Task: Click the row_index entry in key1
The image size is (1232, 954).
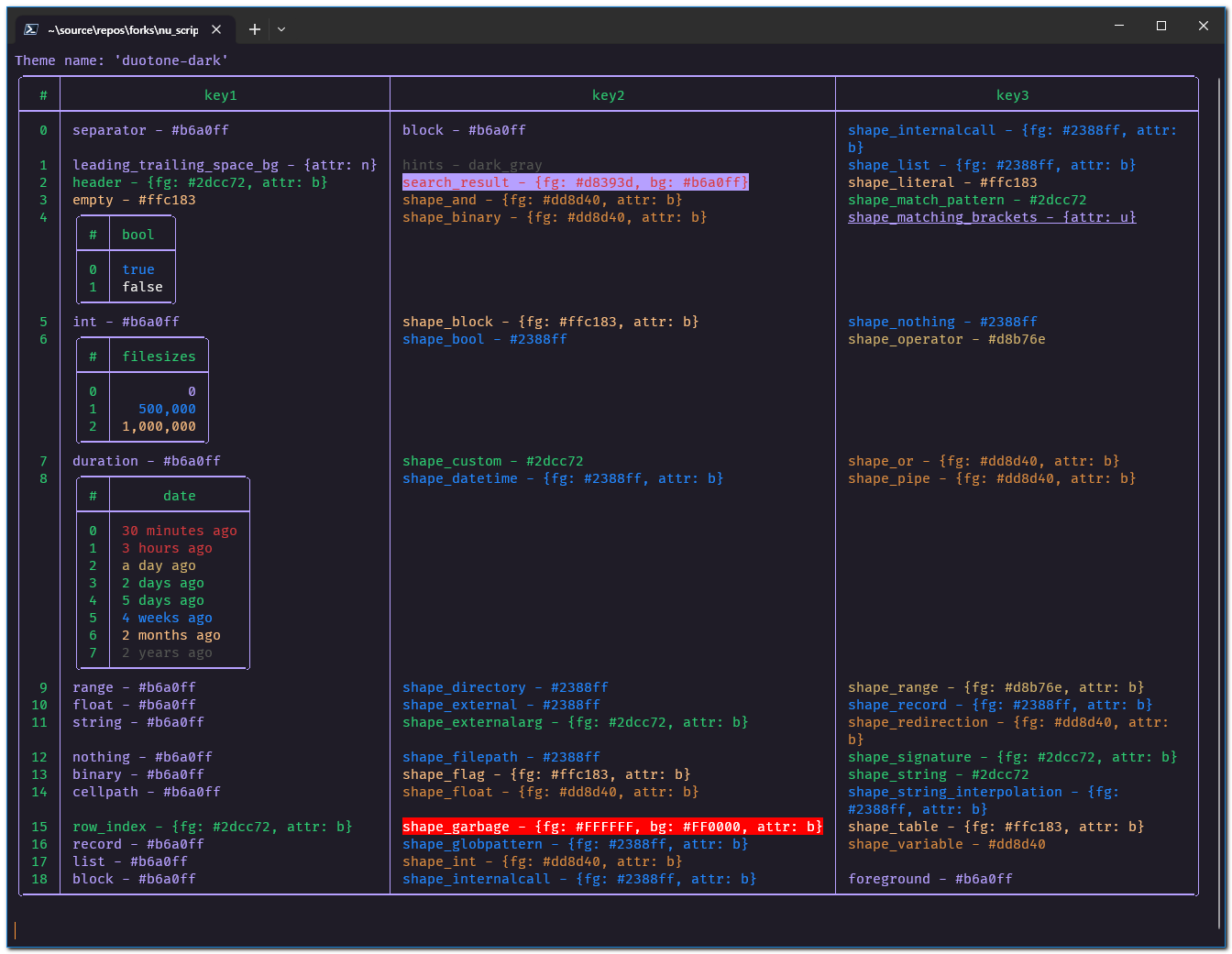Action: [x=213, y=827]
